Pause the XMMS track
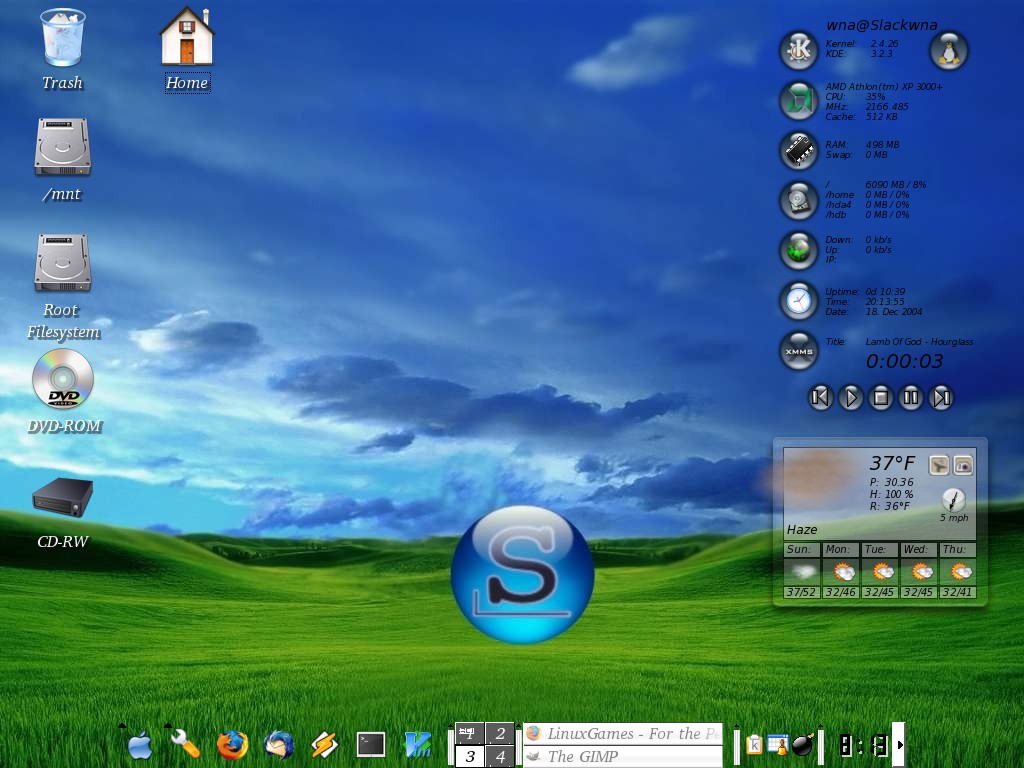 pyautogui.click(x=911, y=397)
